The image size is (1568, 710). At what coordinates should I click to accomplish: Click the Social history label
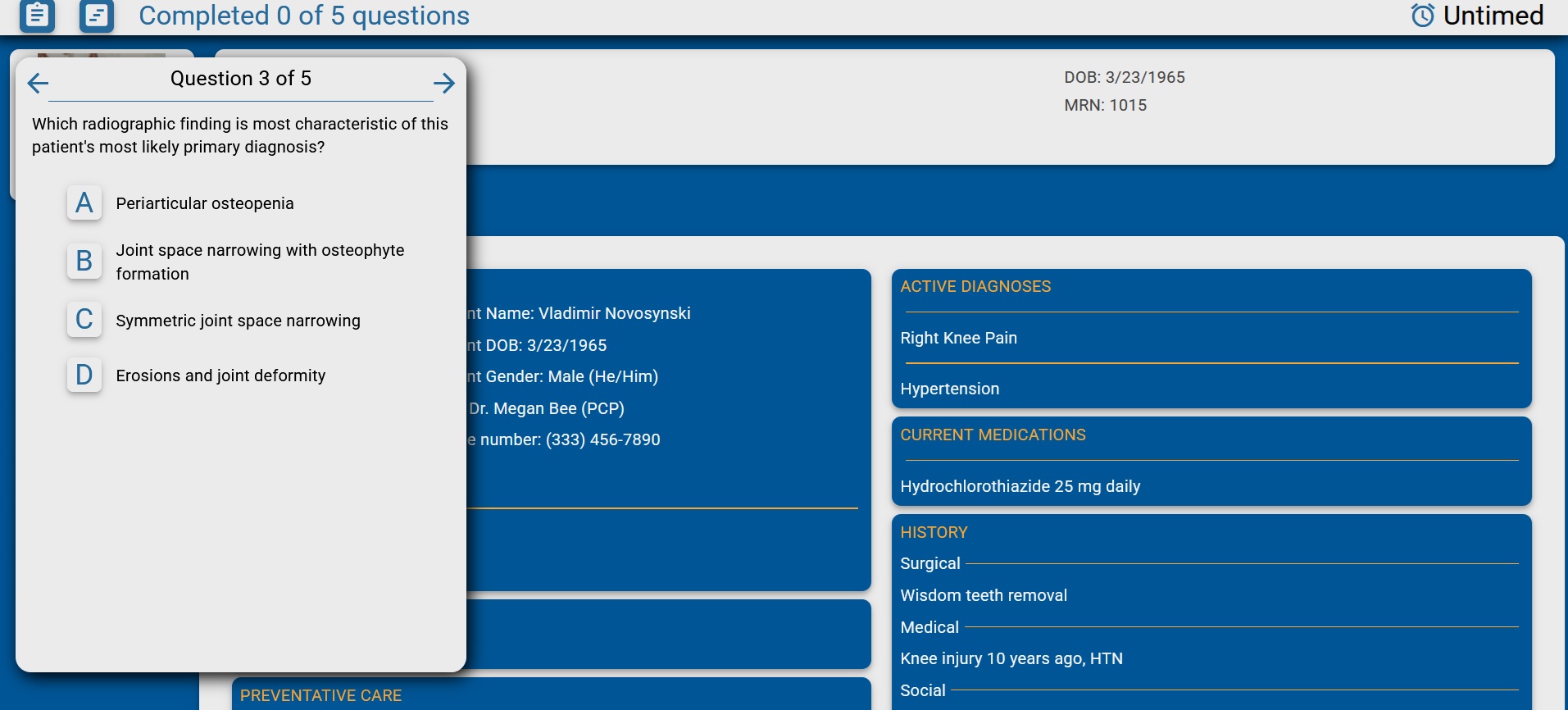pyautogui.click(x=922, y=690)
